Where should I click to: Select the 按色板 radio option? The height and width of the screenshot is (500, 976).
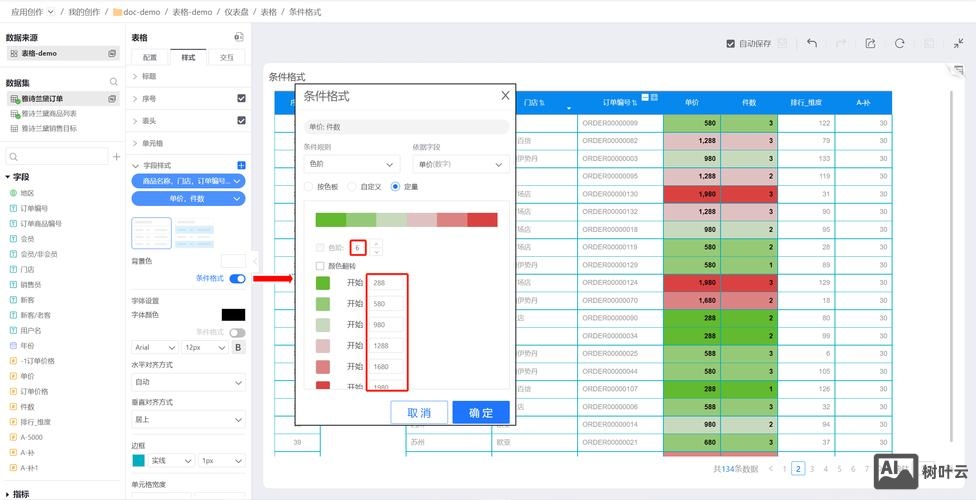point(308,186)
